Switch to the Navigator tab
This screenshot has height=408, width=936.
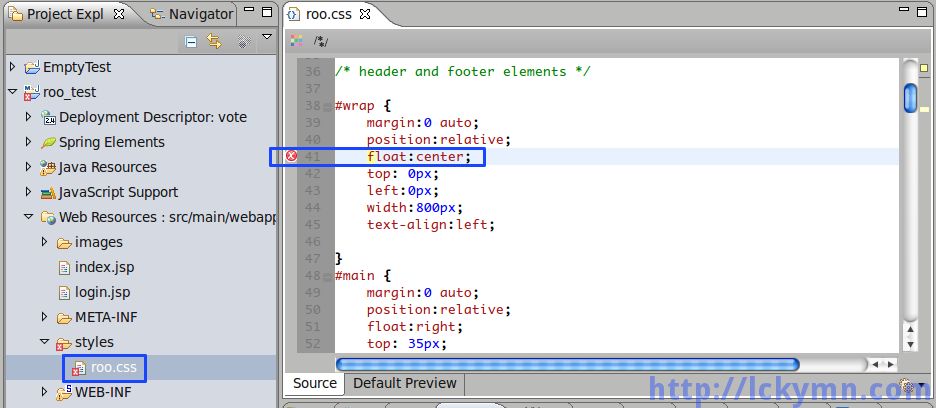click(192, 14)
